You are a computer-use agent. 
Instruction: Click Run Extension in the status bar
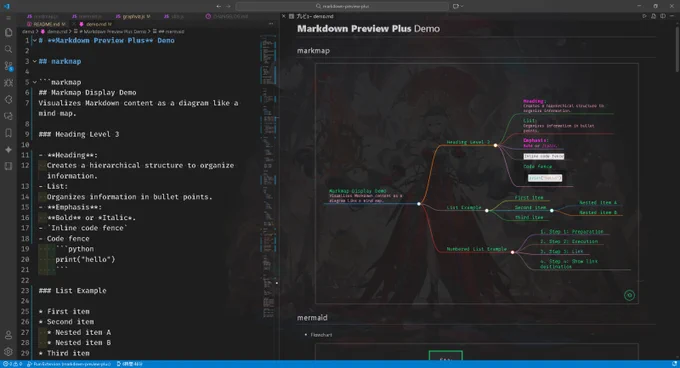pos(69,364)
